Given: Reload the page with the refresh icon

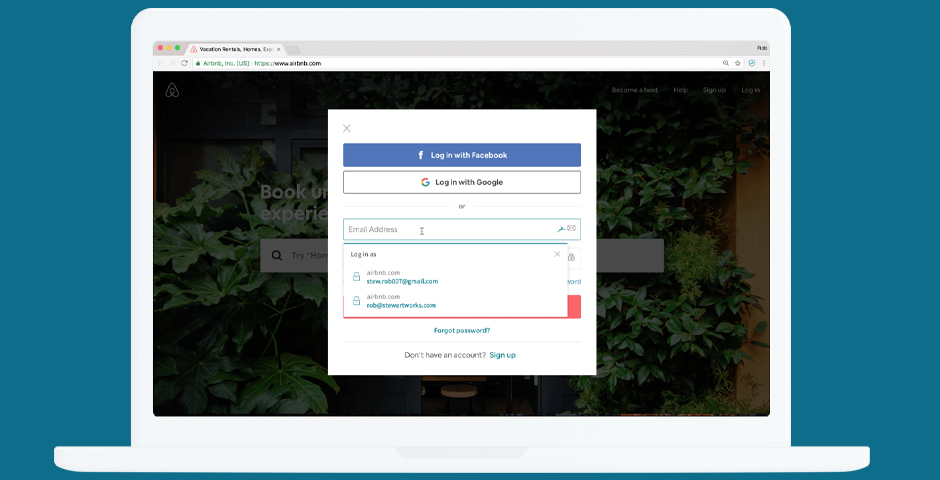Looking at the screenshot, I should click(x=184, y=63).
